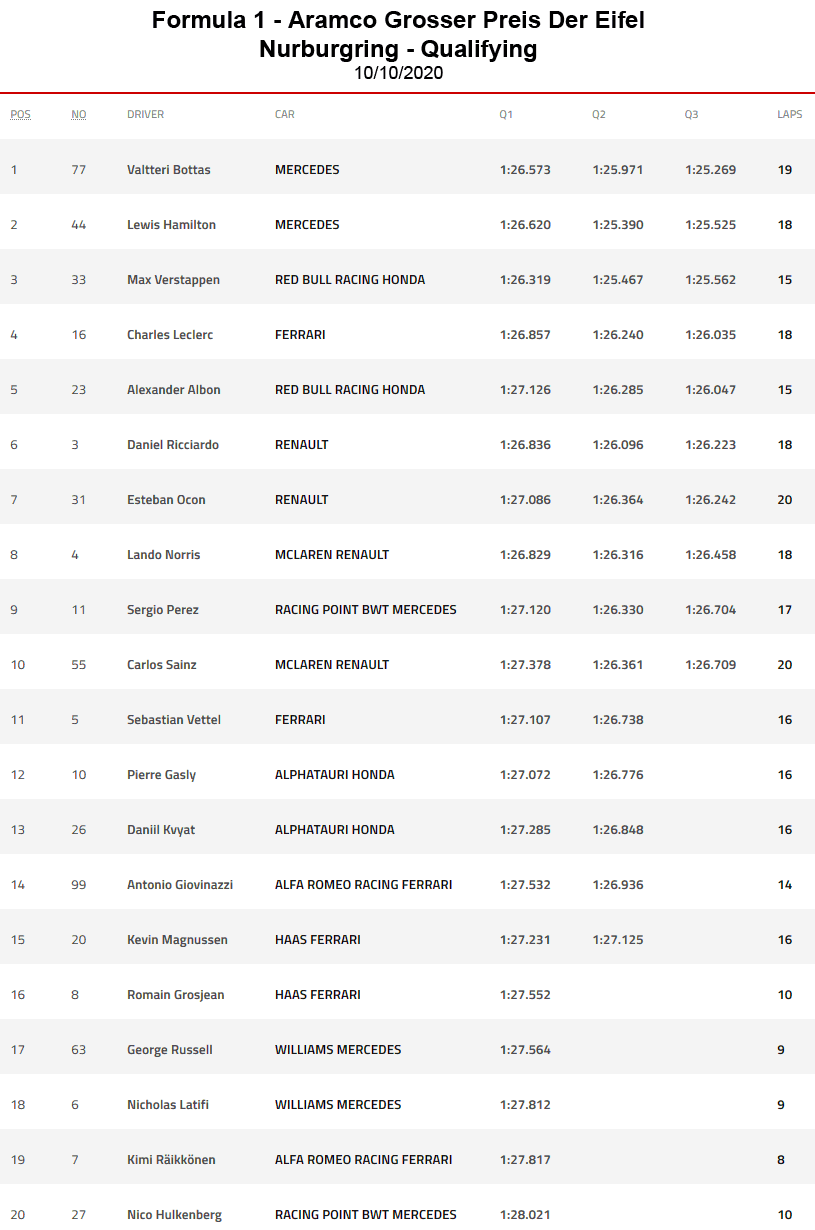Open Valtteri Bottas driver name
This screenshot has height=1230, width=815.
click(169, 170)
